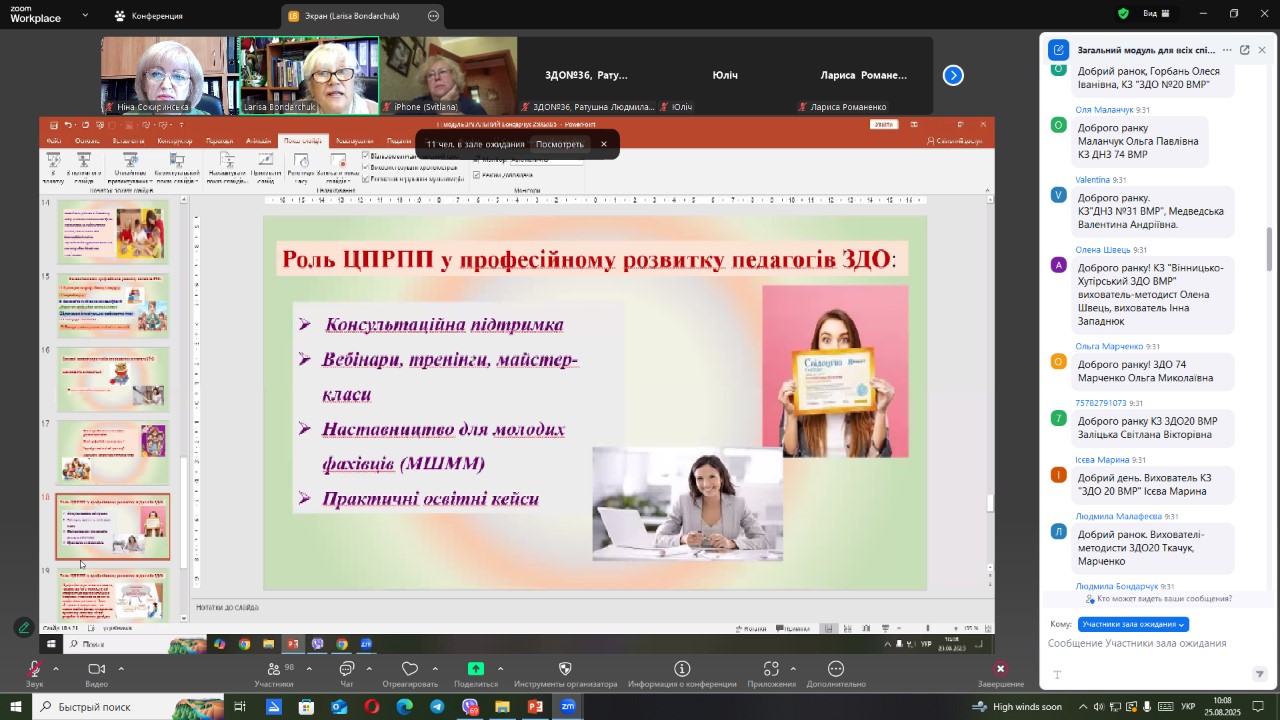Select slide 17 thumbnail in PowerPoint
Viewport: 1280px width, 720px height.
pyautogui.click(x=113, y=453)
